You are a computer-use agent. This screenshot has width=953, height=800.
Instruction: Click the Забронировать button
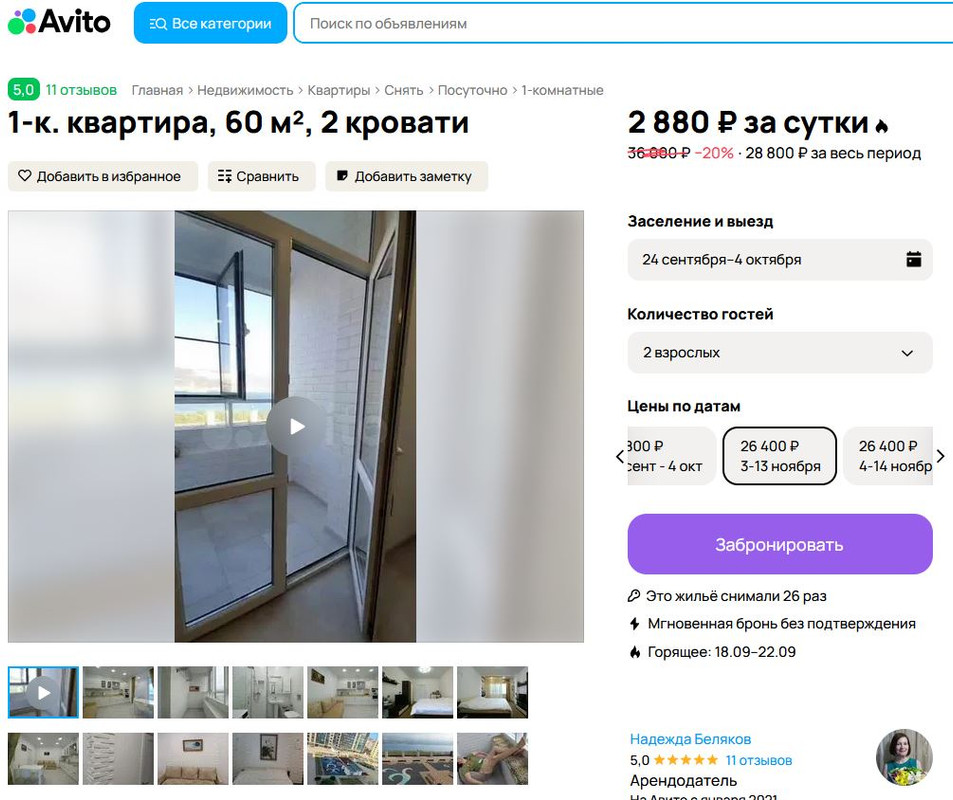(780, 544)
